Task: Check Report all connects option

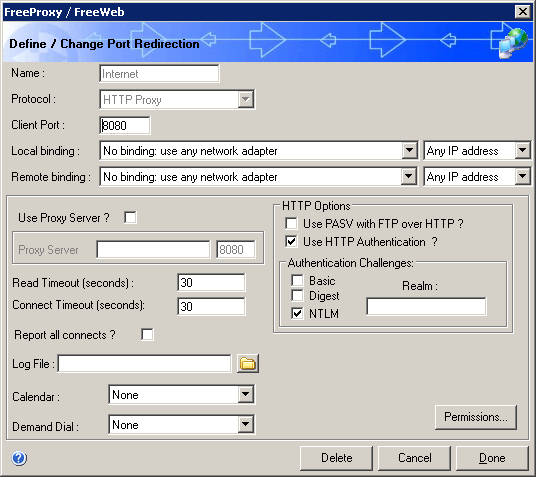Action: click(x=147, y=334)
